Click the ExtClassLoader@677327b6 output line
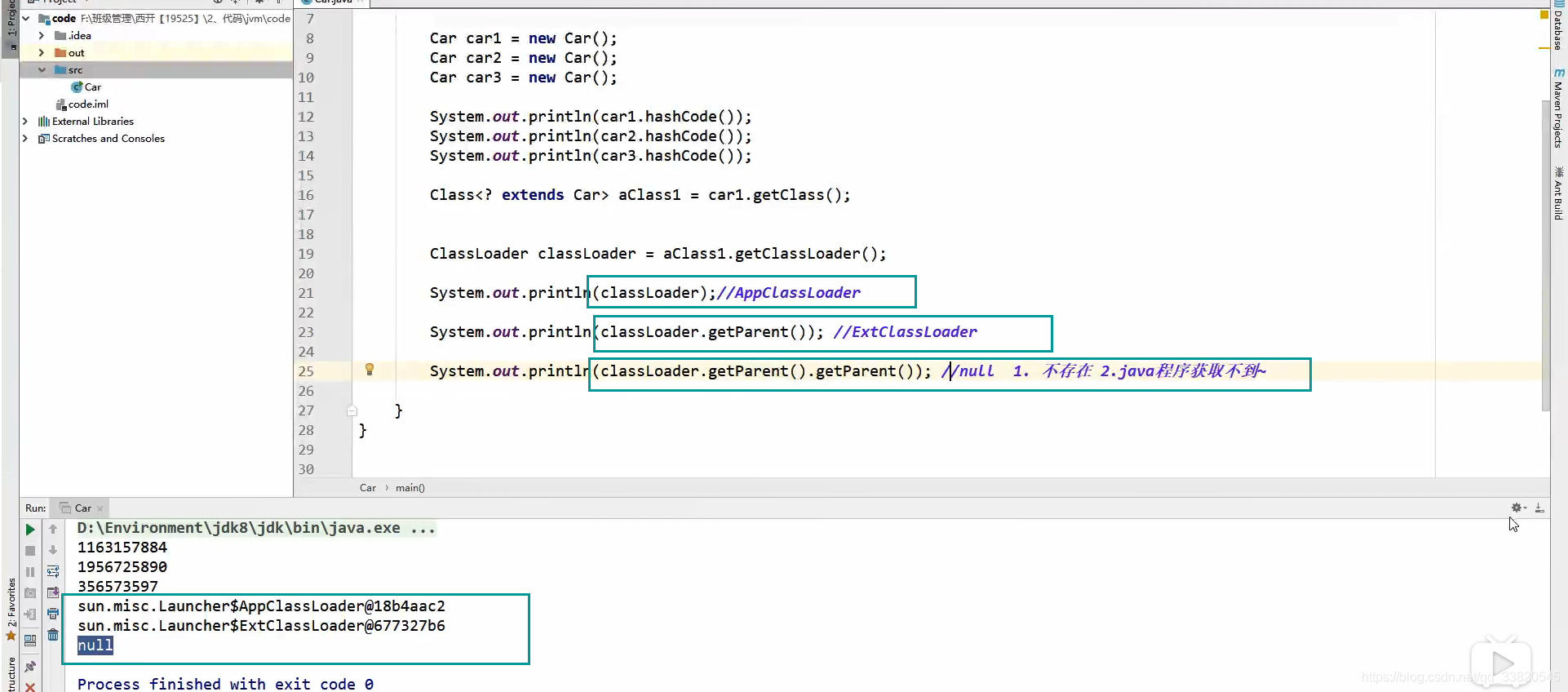 click(262, 626)
